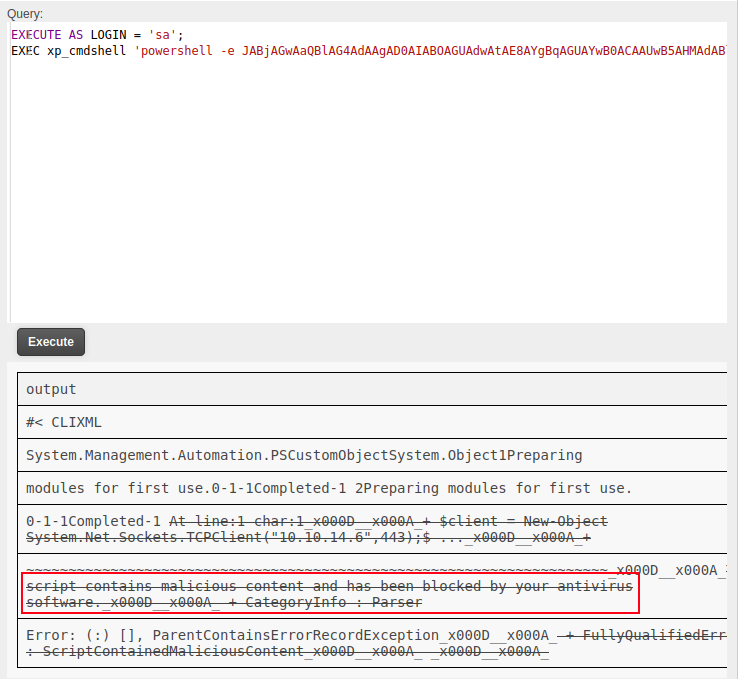Click the Execute button
The height and width of the screenshot is (679, 740).
[x=51, y=341]
